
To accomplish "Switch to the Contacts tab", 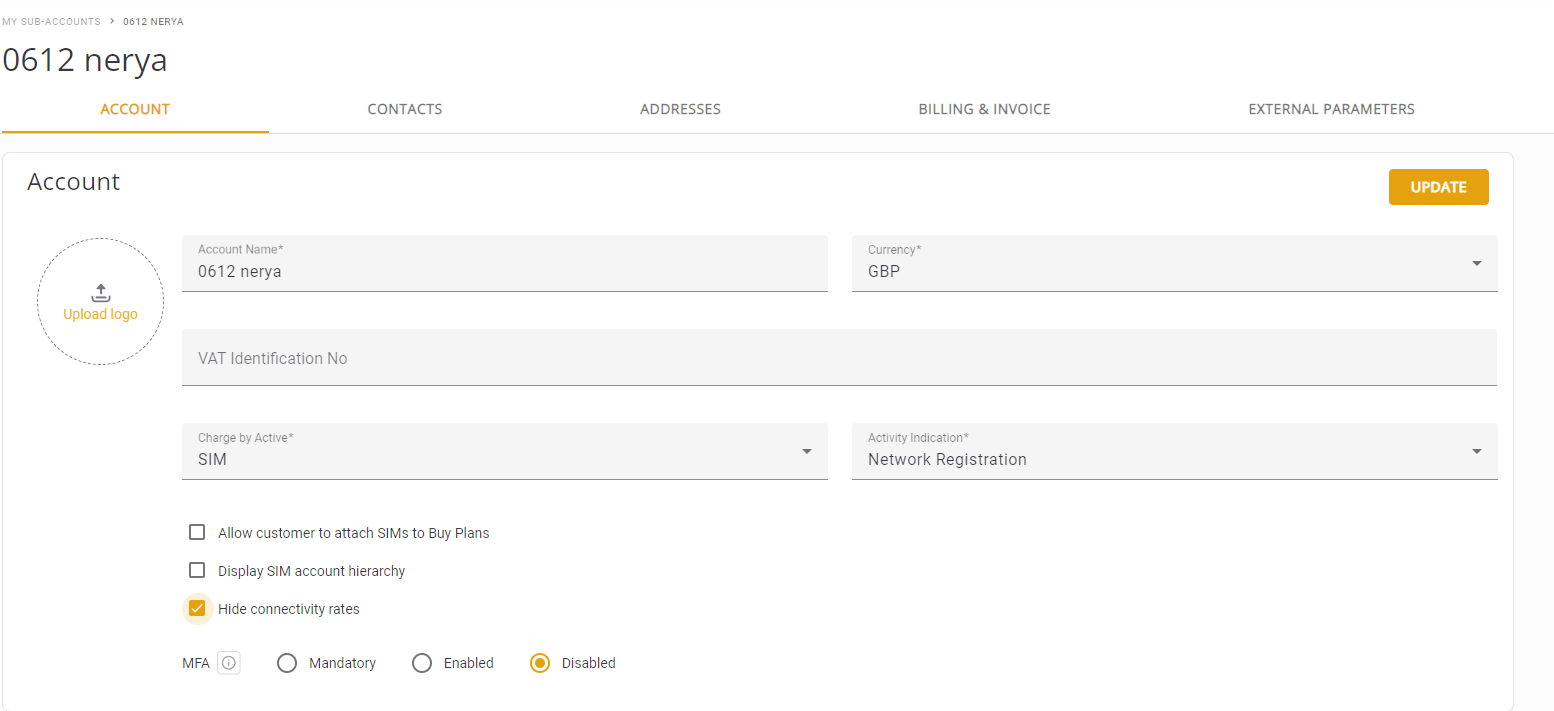I will (404, 109).
